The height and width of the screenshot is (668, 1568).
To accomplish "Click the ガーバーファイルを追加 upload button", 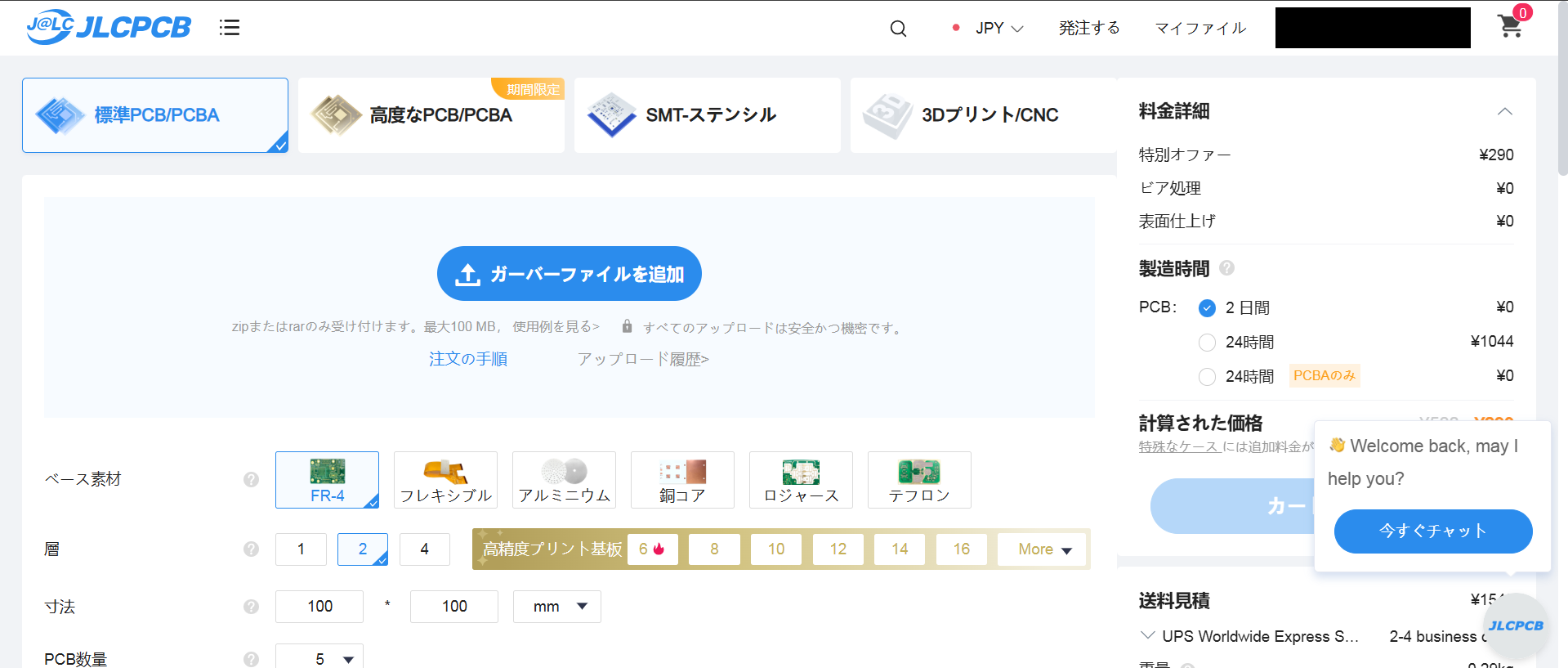I will [570, 274].
